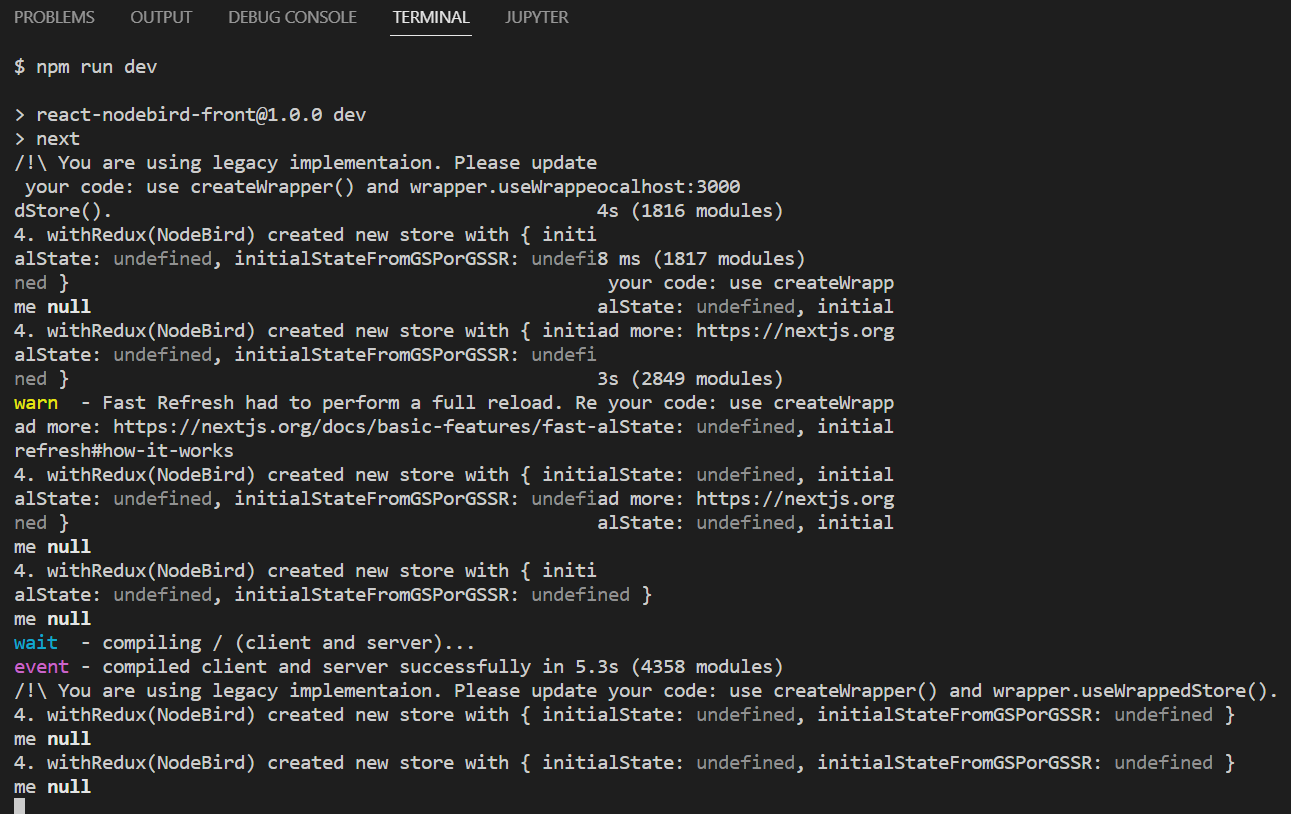This screenshot has width=1291, height=814.
Task: Open the PROBLEMS tab
Action: tap(54, 18)
